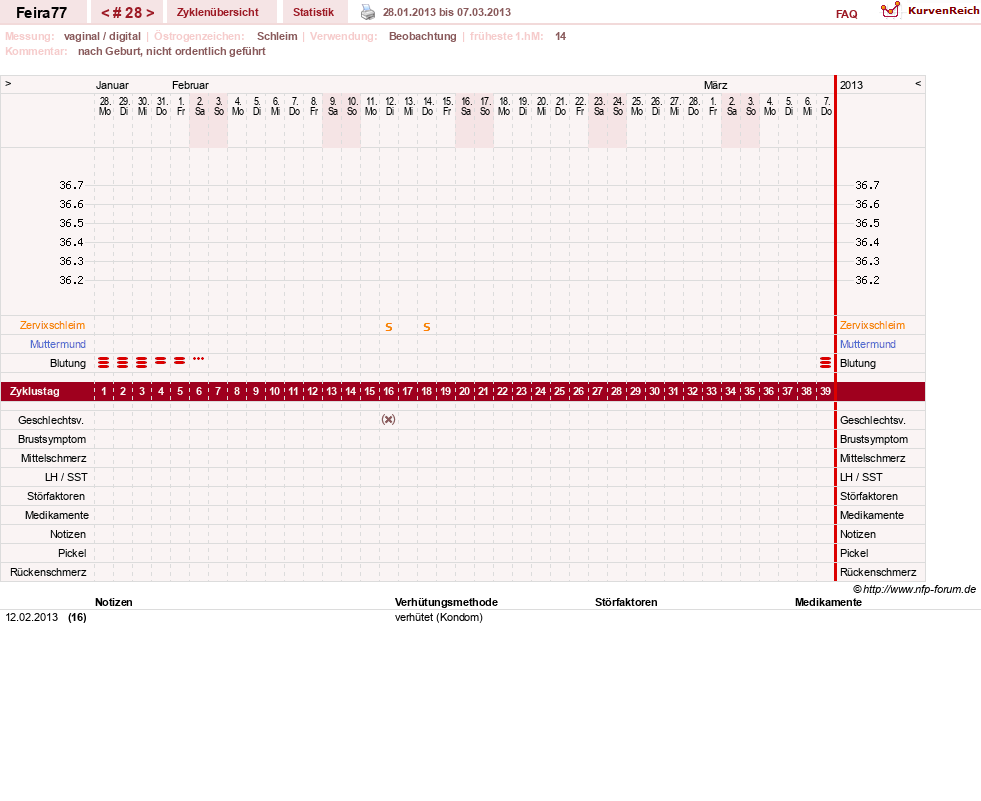This screenshot has width=981, height=801.
Task: Click the Feira77 username heading
Action: pyautogui.click(x=41, y=13)
